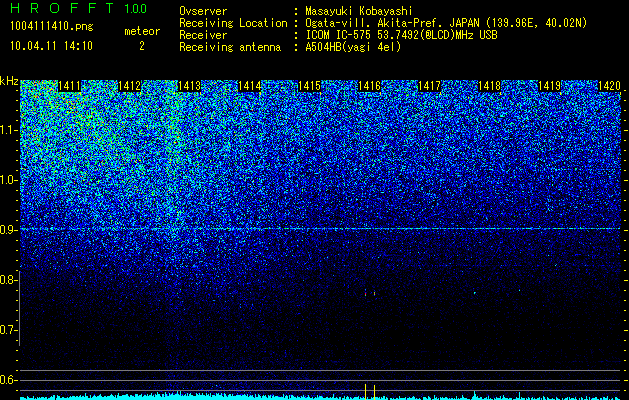Select antenna text A504HB(yagi 4el)
The height and width of the screenshot is (400, 629).
point(353,47)
